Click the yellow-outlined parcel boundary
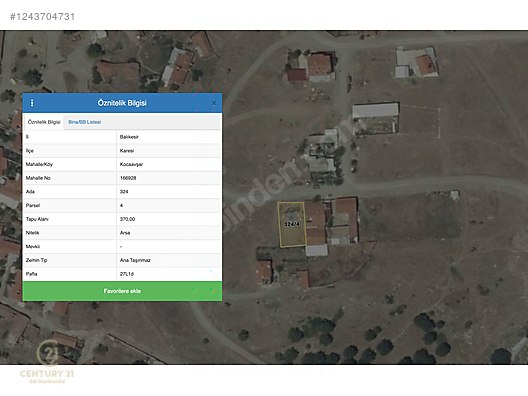 point(292,225)
